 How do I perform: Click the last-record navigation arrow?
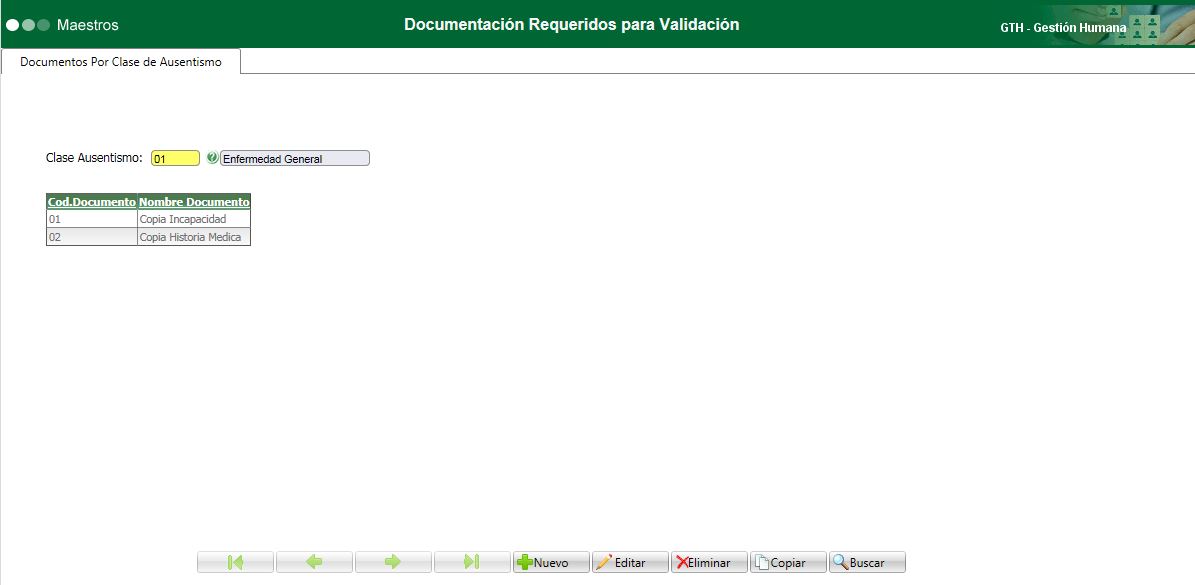click(472, 562)
